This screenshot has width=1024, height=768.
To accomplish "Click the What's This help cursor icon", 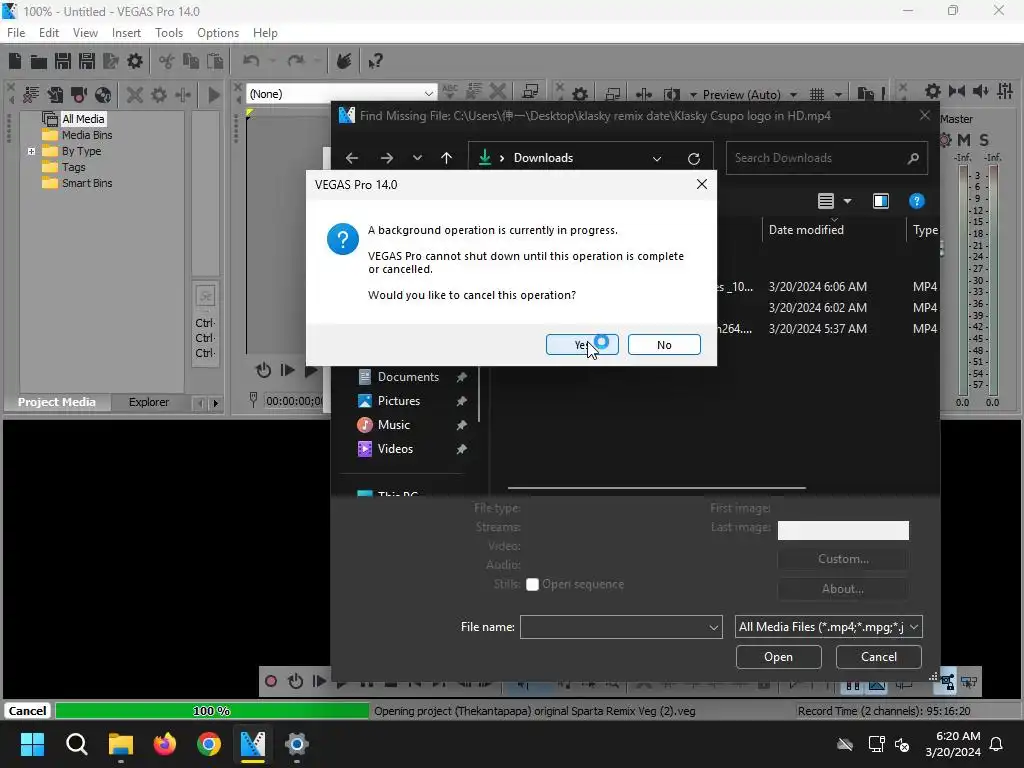I will pyautogui.click(x=375, y=61).
